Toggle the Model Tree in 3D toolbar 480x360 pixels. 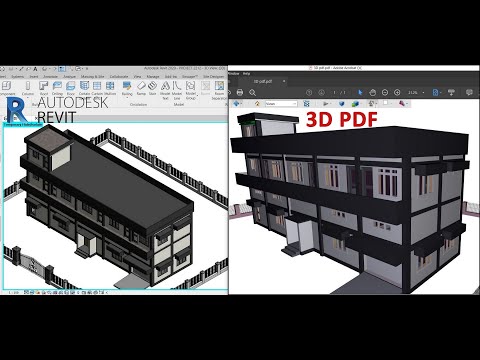[x=308, y=104]
